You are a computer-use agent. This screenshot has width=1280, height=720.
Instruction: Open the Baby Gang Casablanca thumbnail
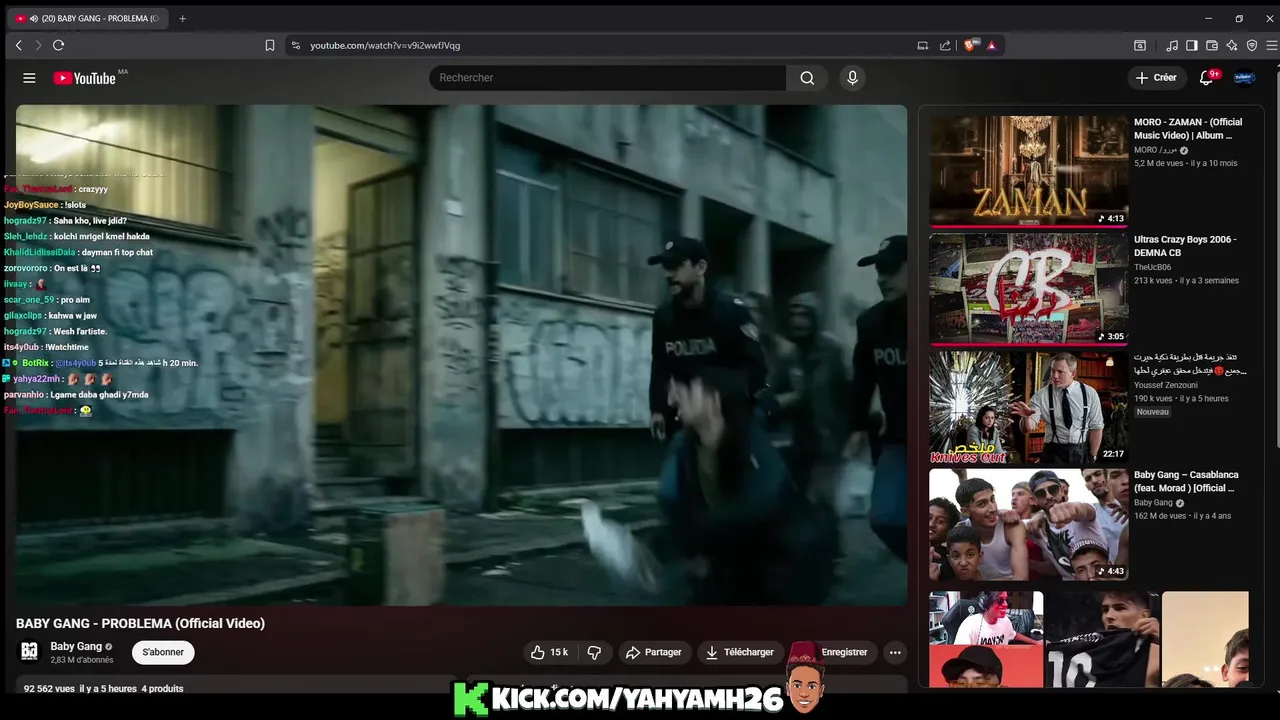coord(1029,525)
